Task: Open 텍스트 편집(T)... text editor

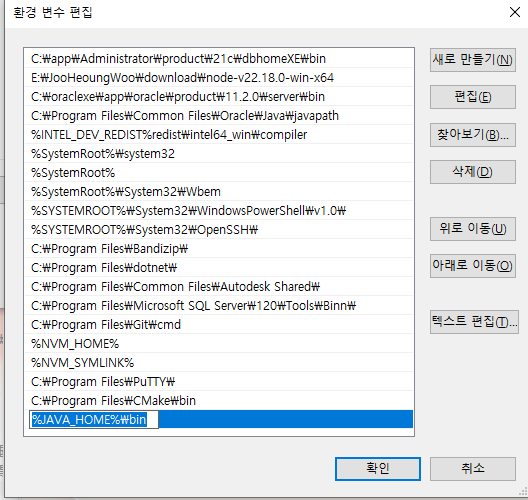Action: click(474, 322)
